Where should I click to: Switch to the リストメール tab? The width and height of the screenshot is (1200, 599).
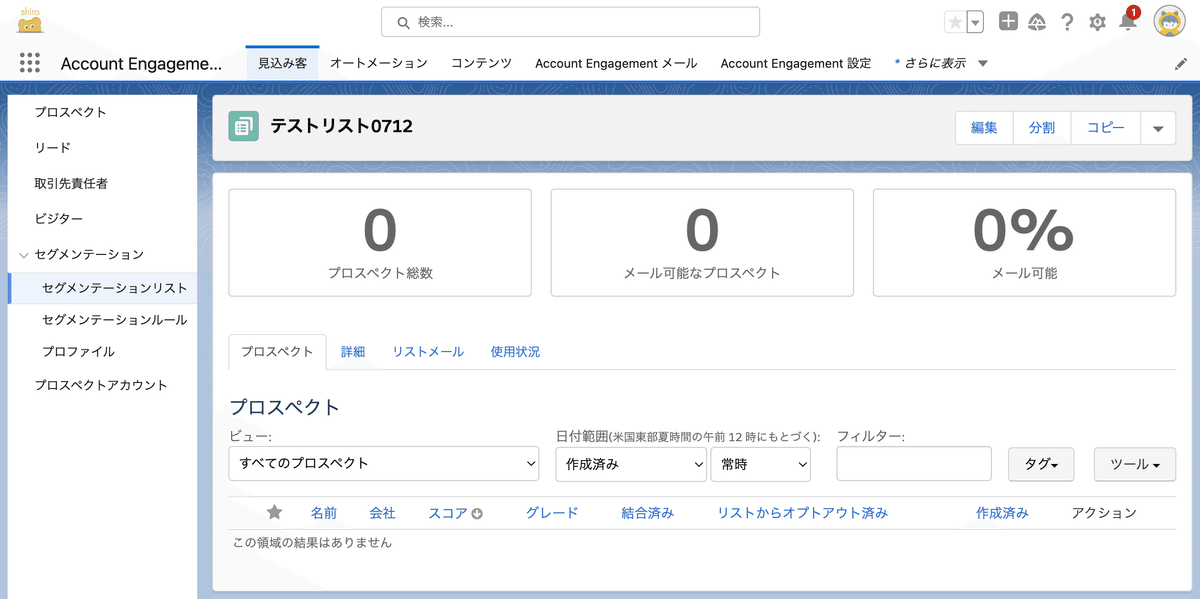[x=428, y=352]
